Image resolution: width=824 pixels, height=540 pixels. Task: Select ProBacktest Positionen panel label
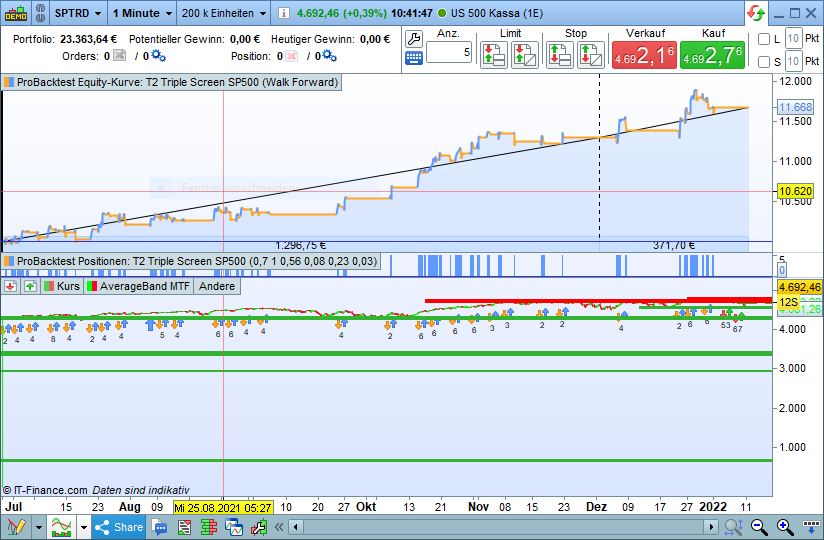click(191, 261)
